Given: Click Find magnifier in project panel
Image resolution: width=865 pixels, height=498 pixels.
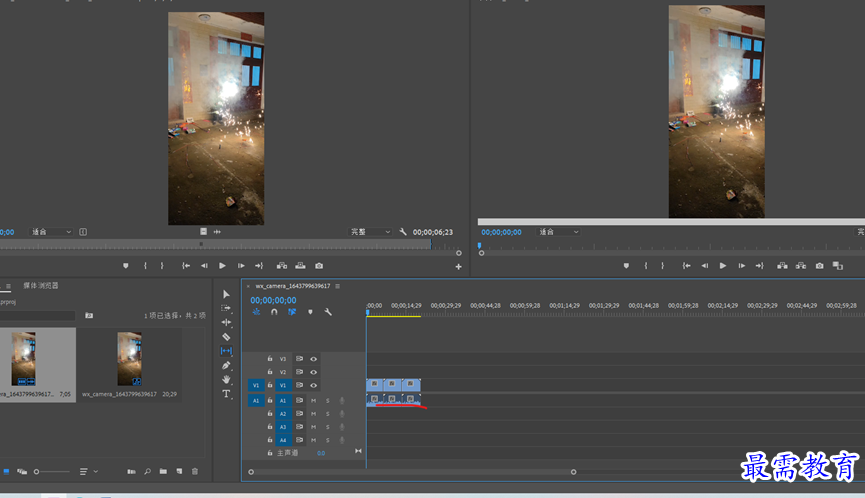Looking at the screenshot, I should pos(147,472).
